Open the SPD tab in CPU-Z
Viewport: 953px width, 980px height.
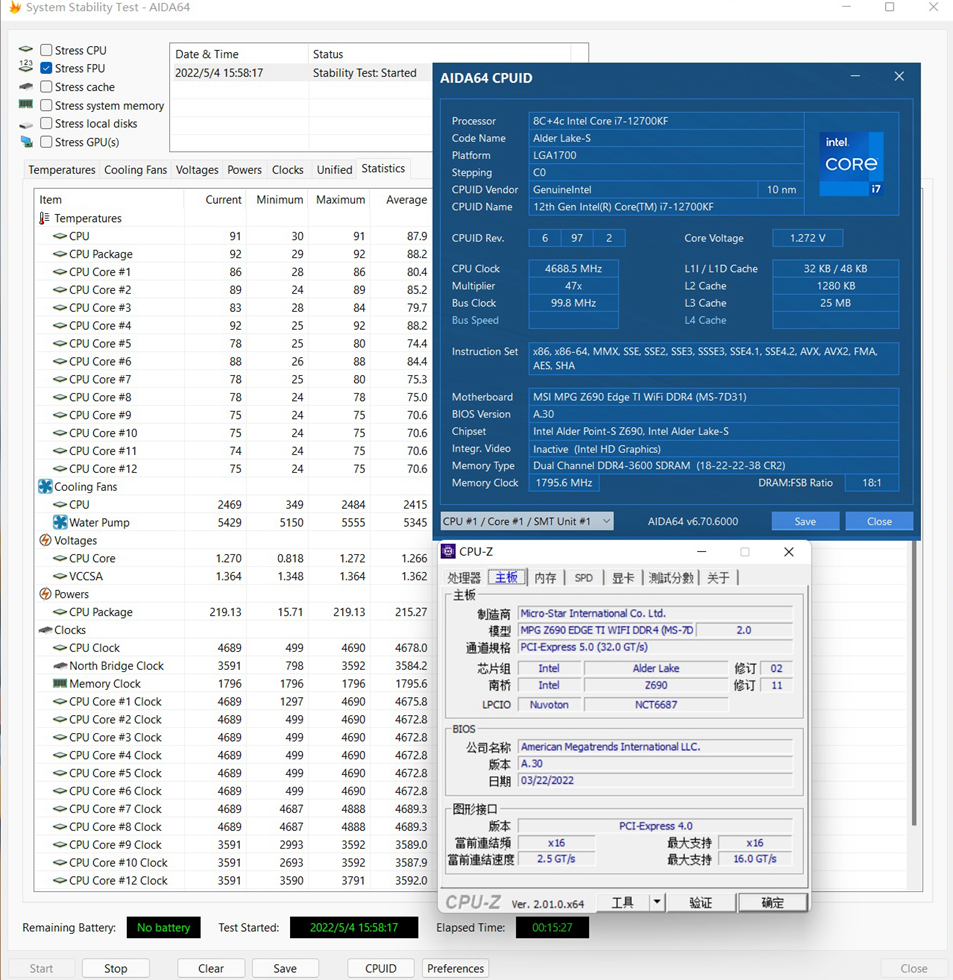(x=583, y=578)
